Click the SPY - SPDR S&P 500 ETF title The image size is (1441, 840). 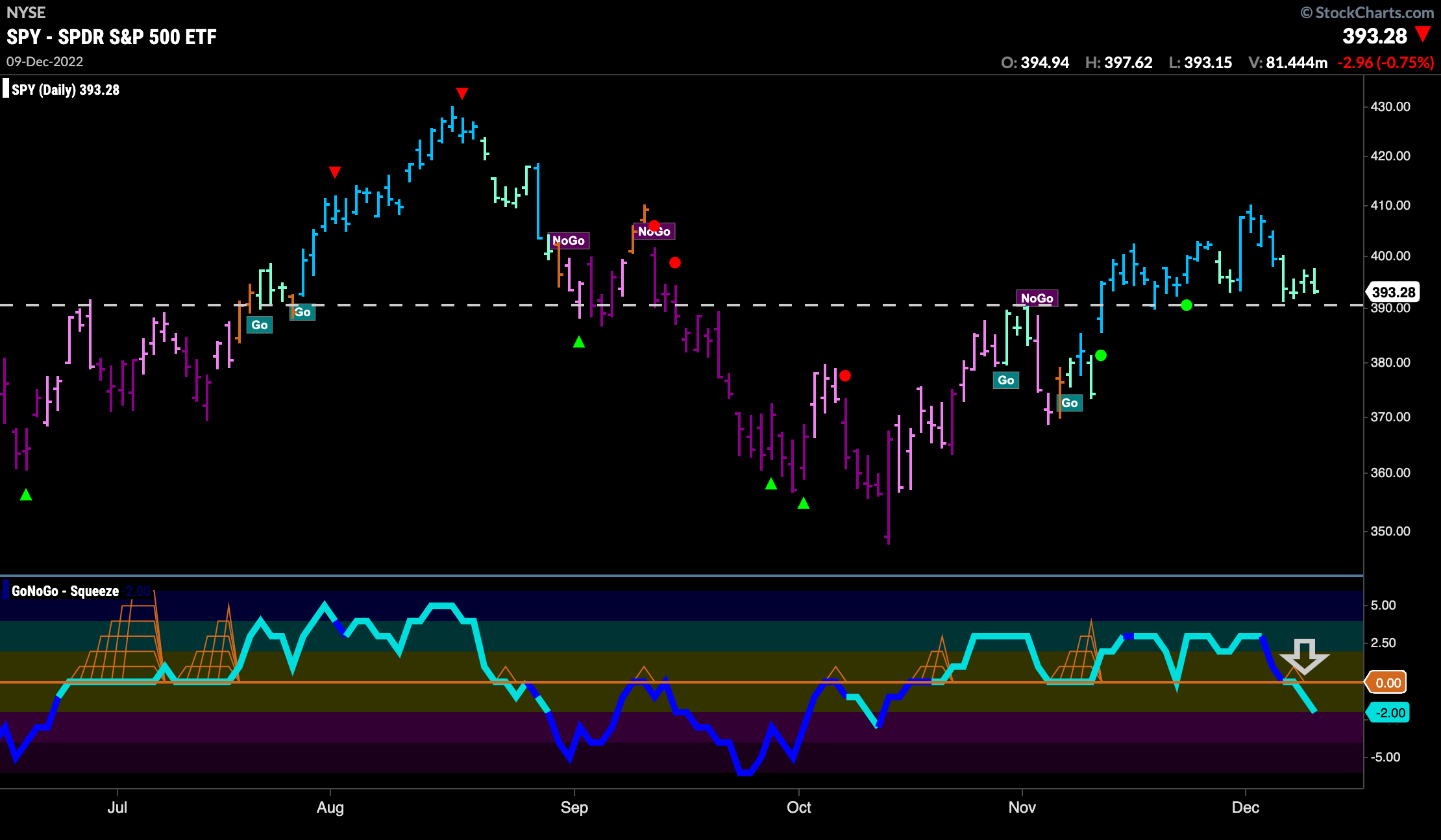(112, 37)
